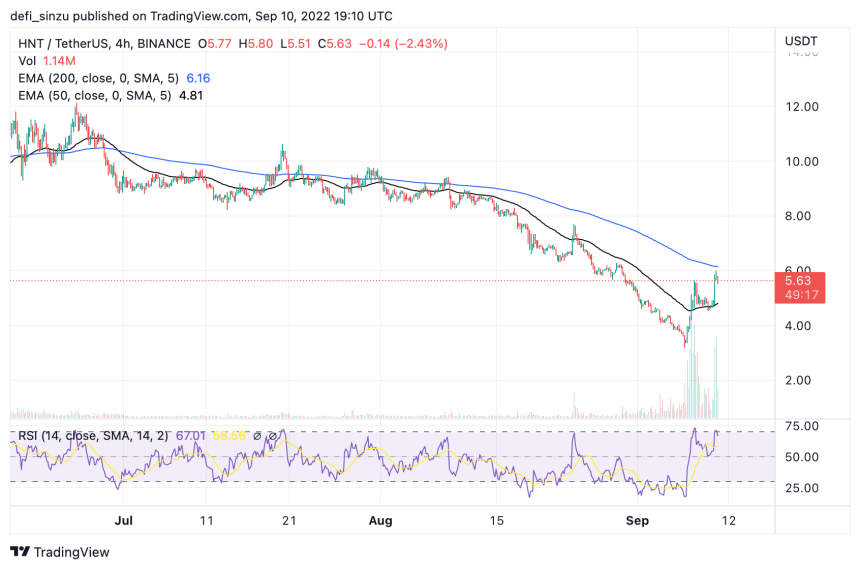The image size is (860, 569).
Task: Click the RSI 25.00 scale label
Action: coord(803,488)
